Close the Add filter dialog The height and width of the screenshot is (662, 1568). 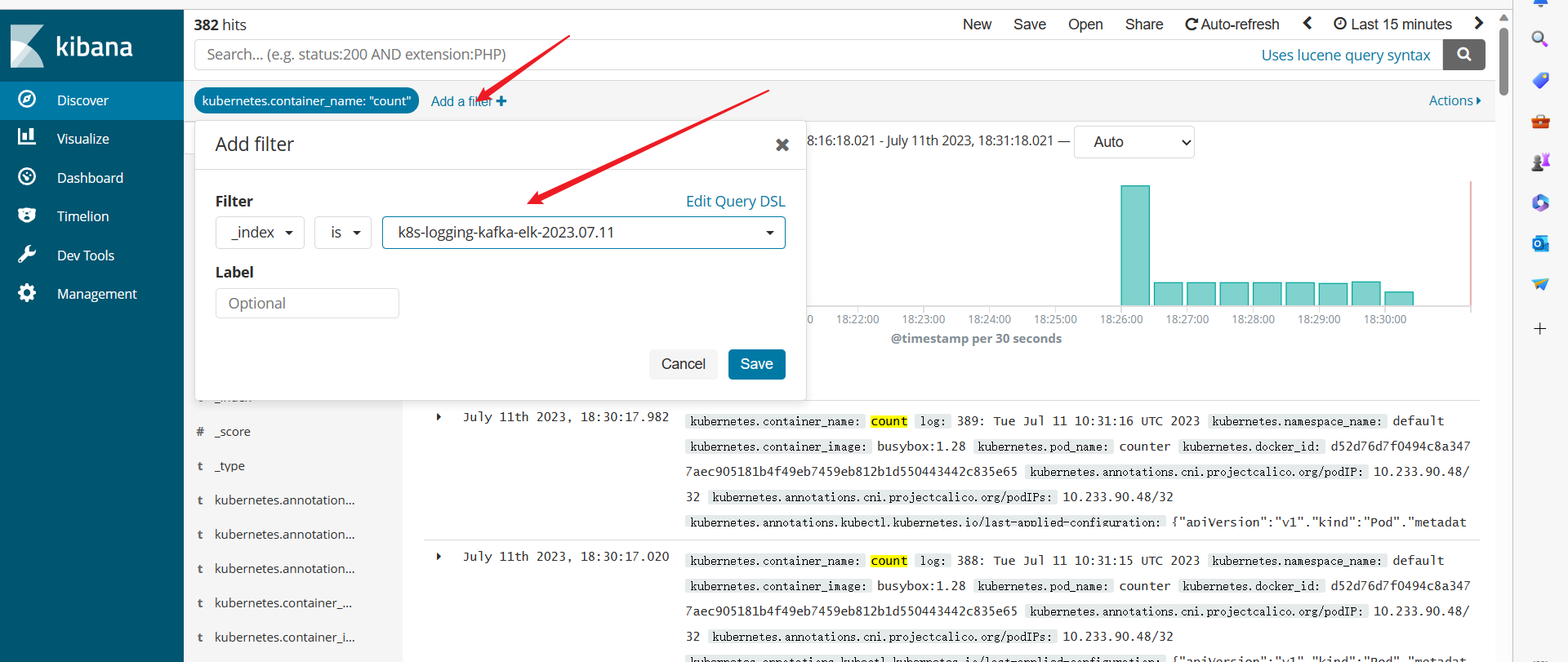click(x=782, y=144)
